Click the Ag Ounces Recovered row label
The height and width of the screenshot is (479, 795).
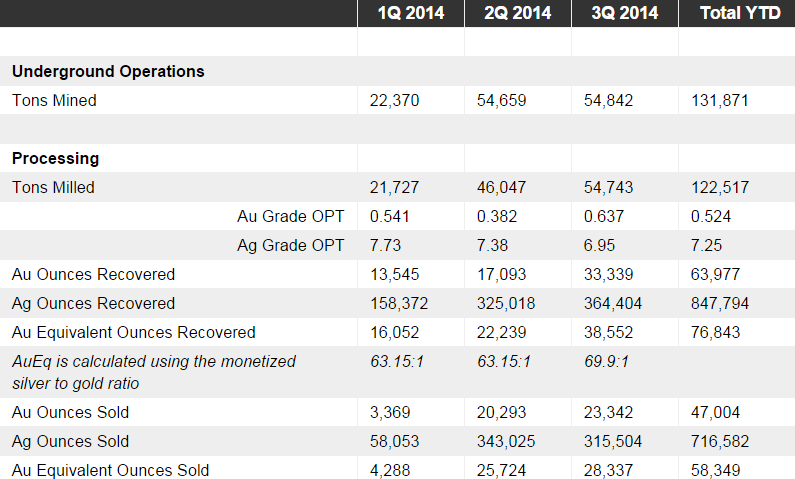click(x=93, y=303)
